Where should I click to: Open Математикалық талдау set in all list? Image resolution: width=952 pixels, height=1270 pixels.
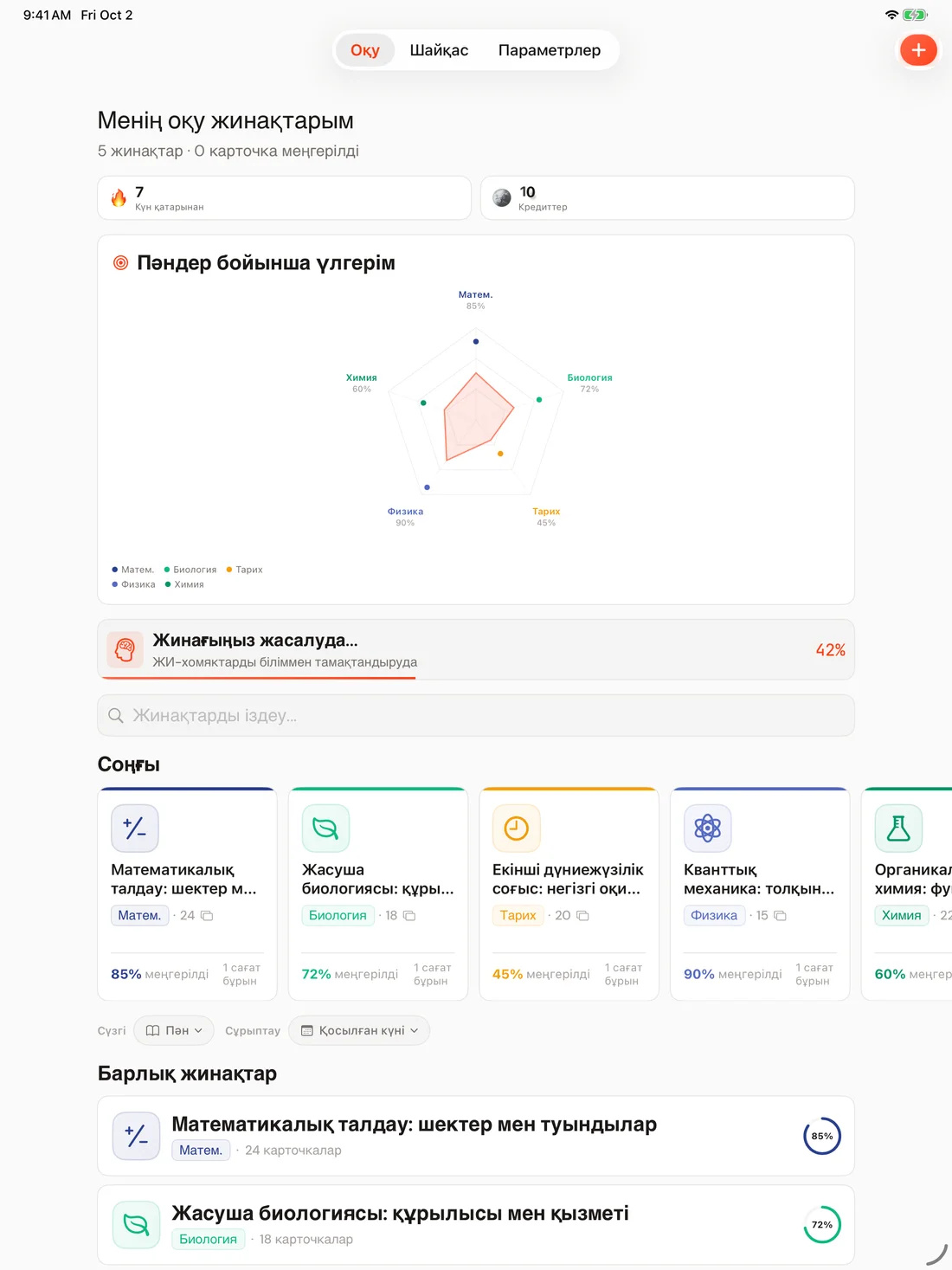[476, 1136]
